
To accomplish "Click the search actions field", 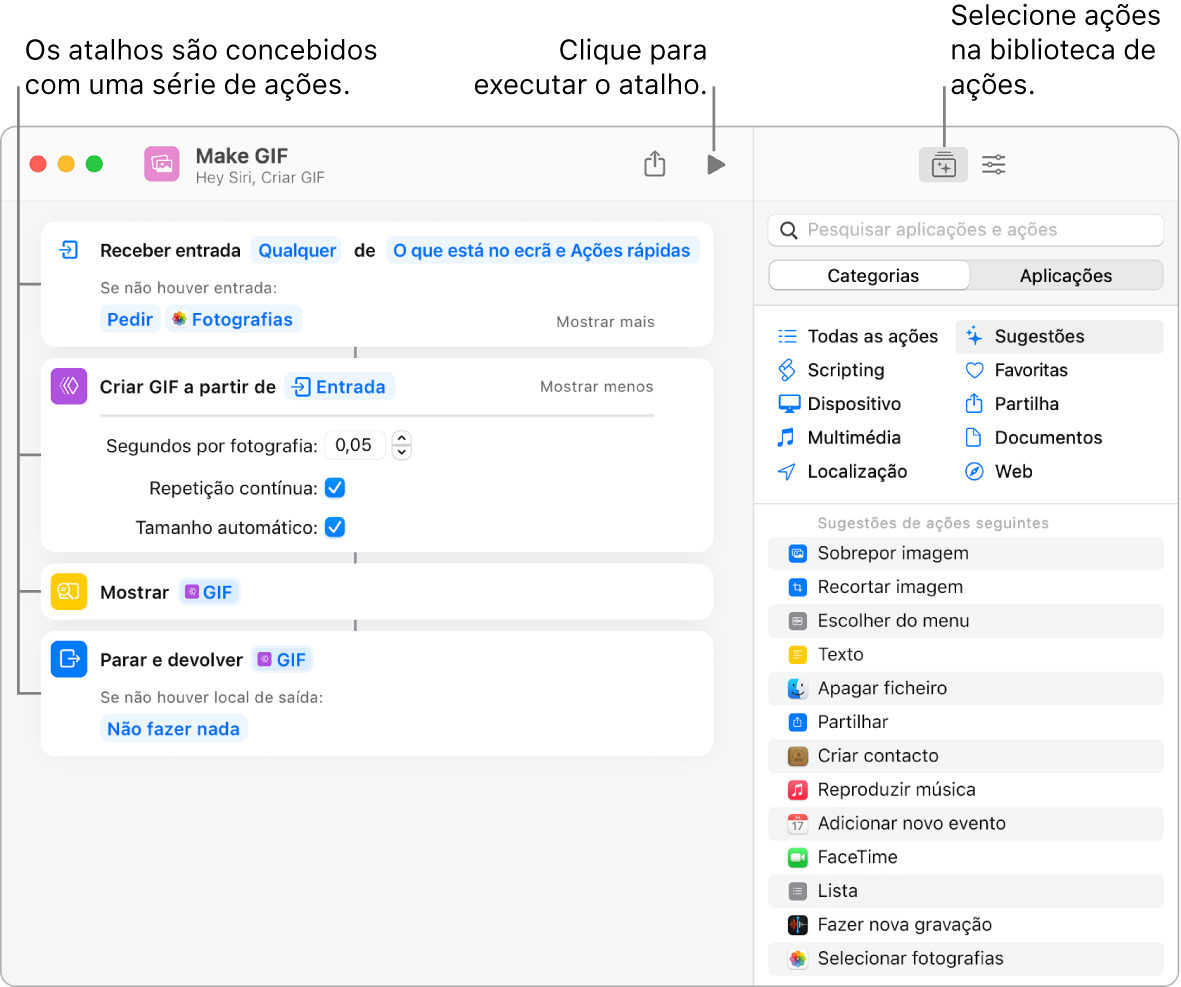I will (x=965, y=230).
